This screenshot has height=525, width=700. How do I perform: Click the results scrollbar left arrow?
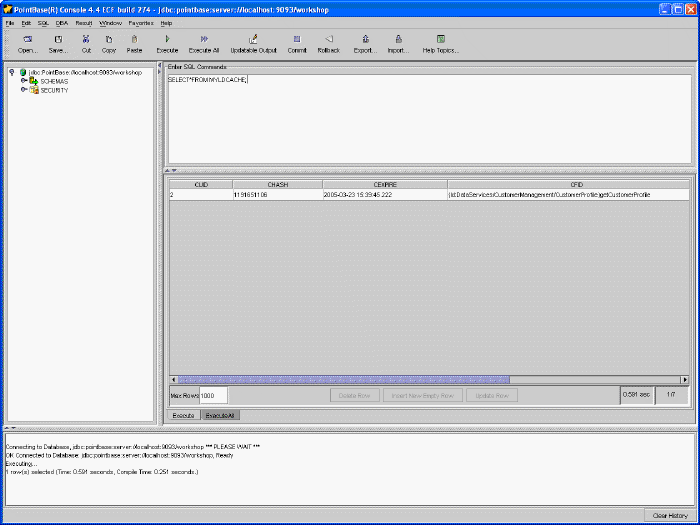(x=174, y=380)
